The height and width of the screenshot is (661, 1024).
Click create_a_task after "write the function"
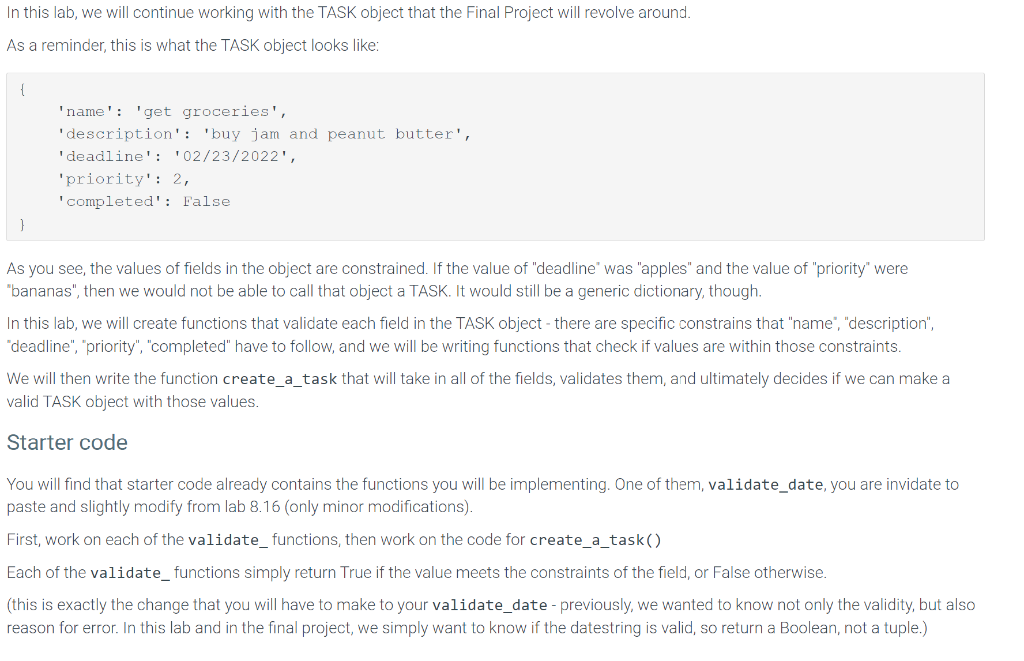pos(280,379)
